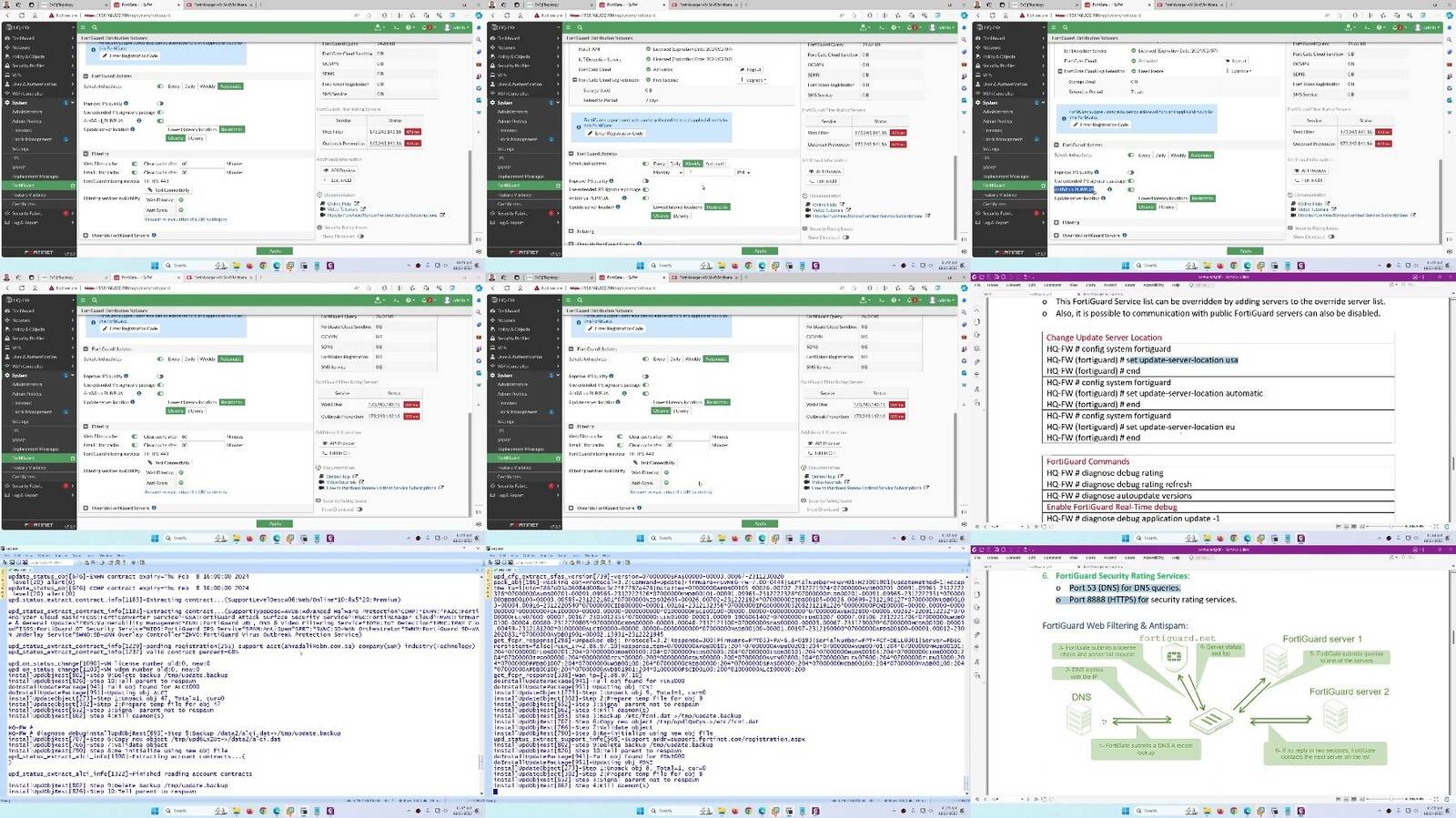Image resolution: width=1456 pixels, height=818 pixels.
Task: Click the Logout button next to FortiGate Cloud
Action: click(x=751, y=69)
